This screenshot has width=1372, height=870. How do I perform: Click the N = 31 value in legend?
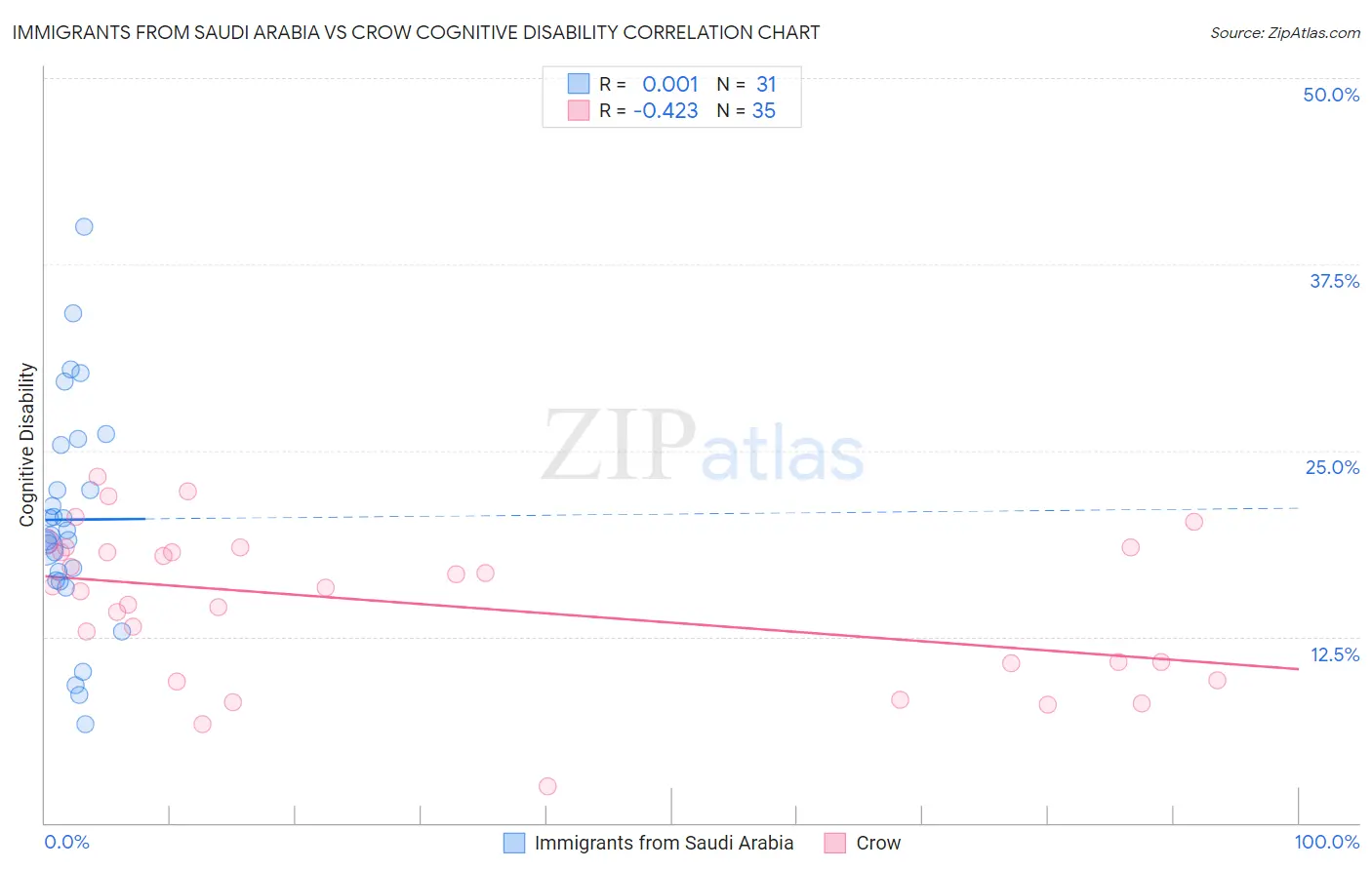coord(747,84)
